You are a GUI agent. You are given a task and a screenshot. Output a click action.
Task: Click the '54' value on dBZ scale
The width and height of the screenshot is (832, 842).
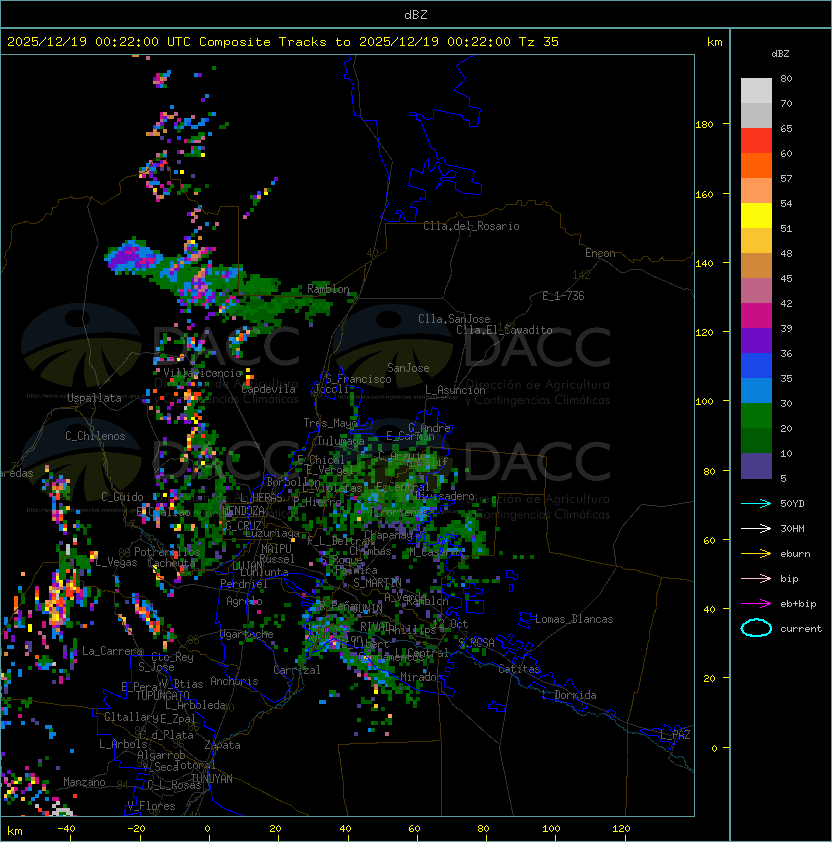pyautogui.click(x=786, y=204)
